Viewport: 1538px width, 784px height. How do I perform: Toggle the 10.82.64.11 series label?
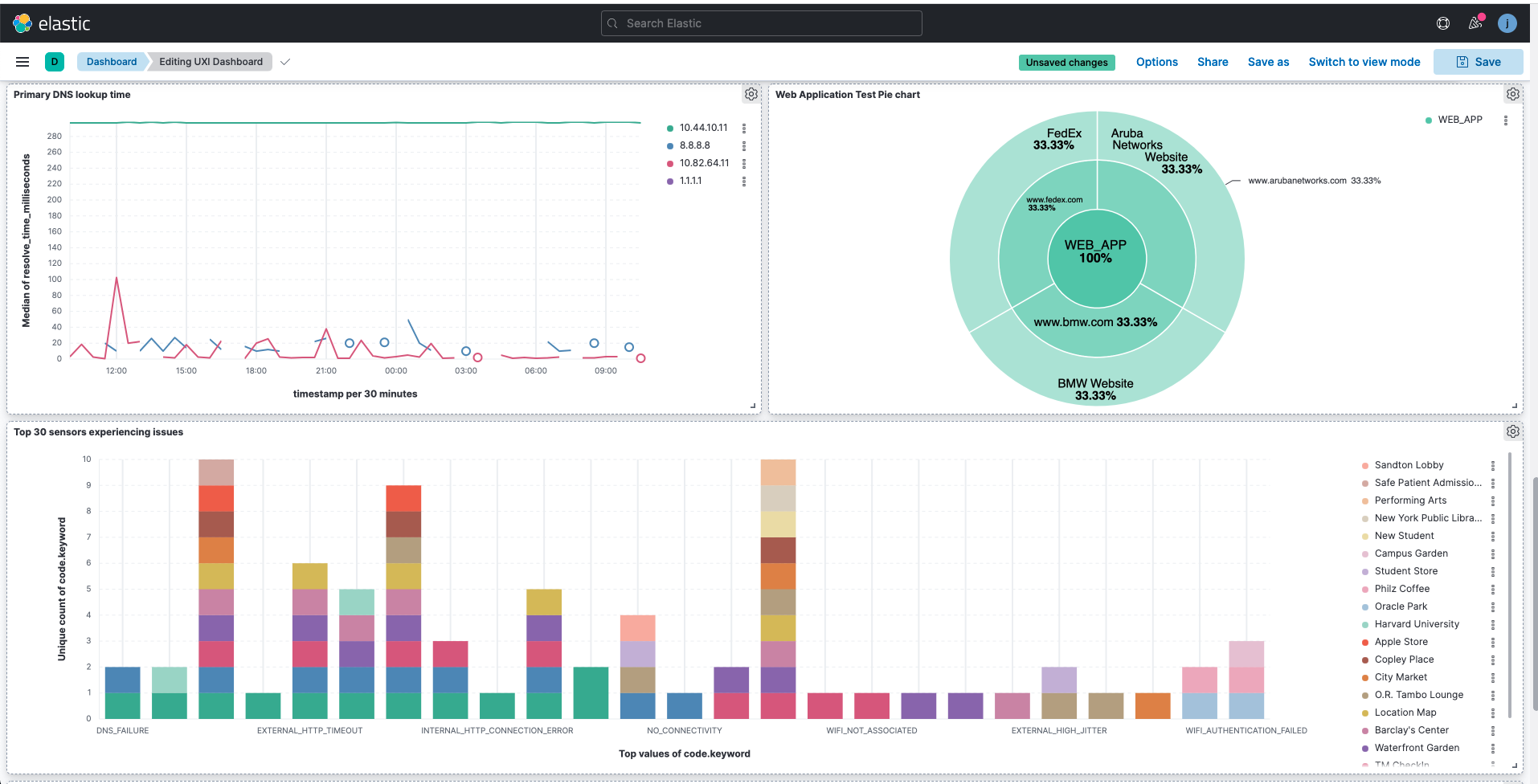click(705, 163)
